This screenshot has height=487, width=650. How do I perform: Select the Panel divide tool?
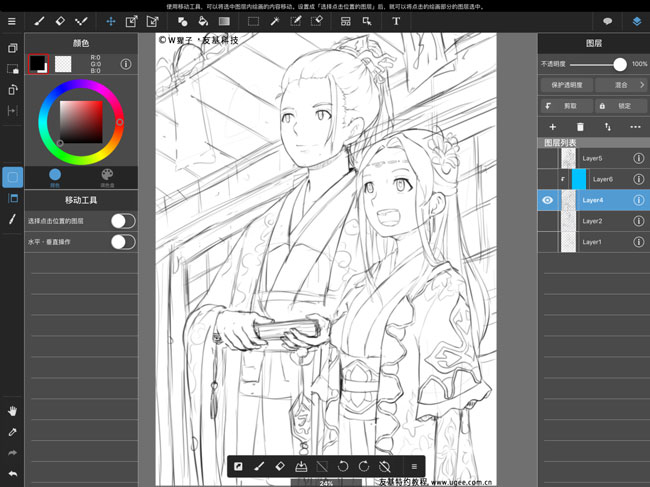click(x=346, y=21)
